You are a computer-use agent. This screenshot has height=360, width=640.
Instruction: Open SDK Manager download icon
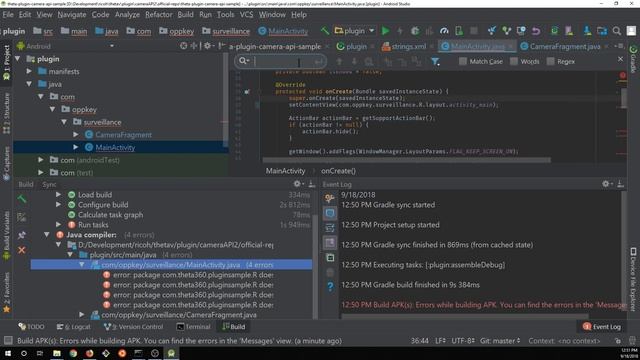pos(587,31)
